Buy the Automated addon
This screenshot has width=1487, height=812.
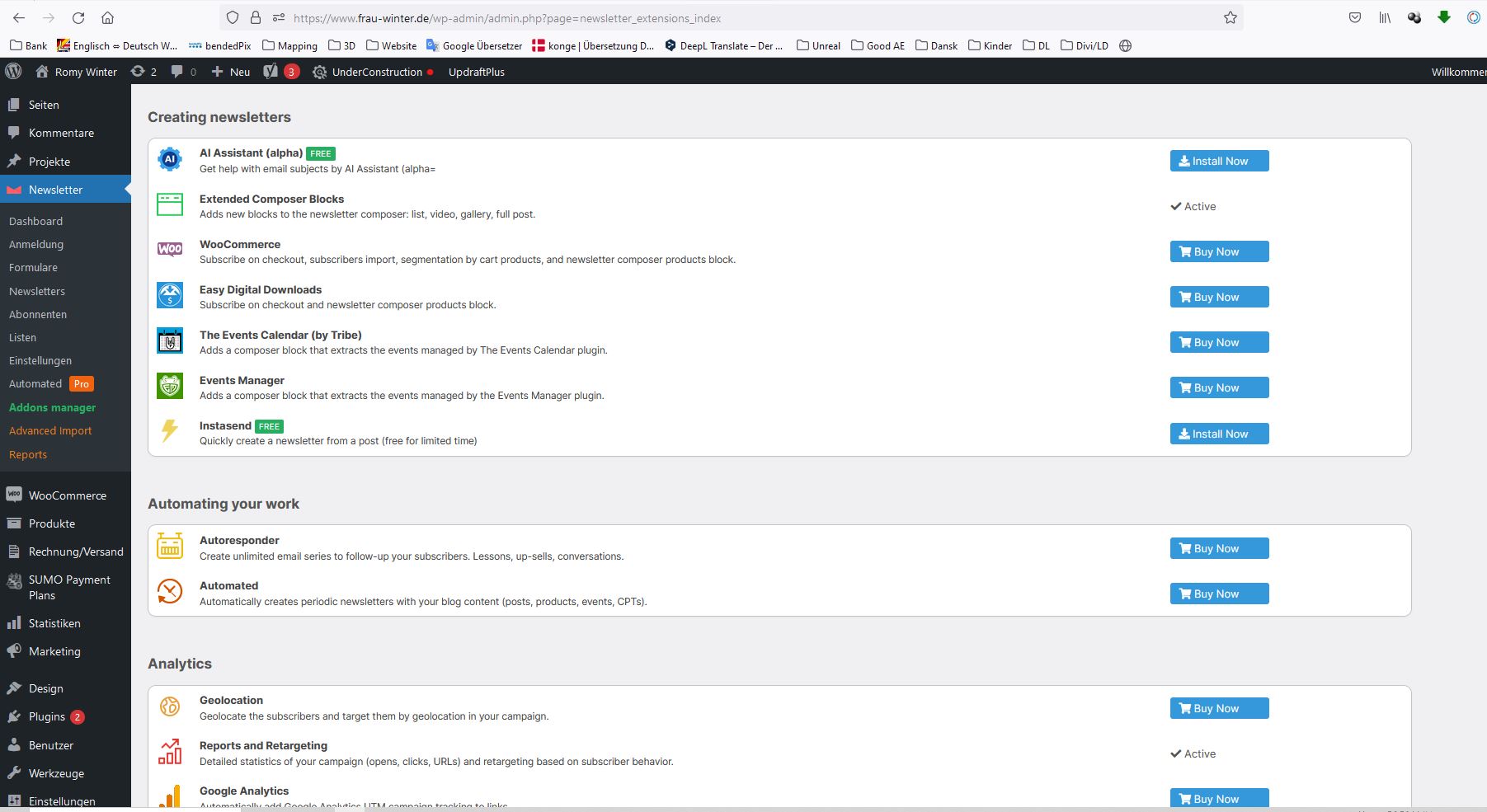click(x=1219, y=594)
